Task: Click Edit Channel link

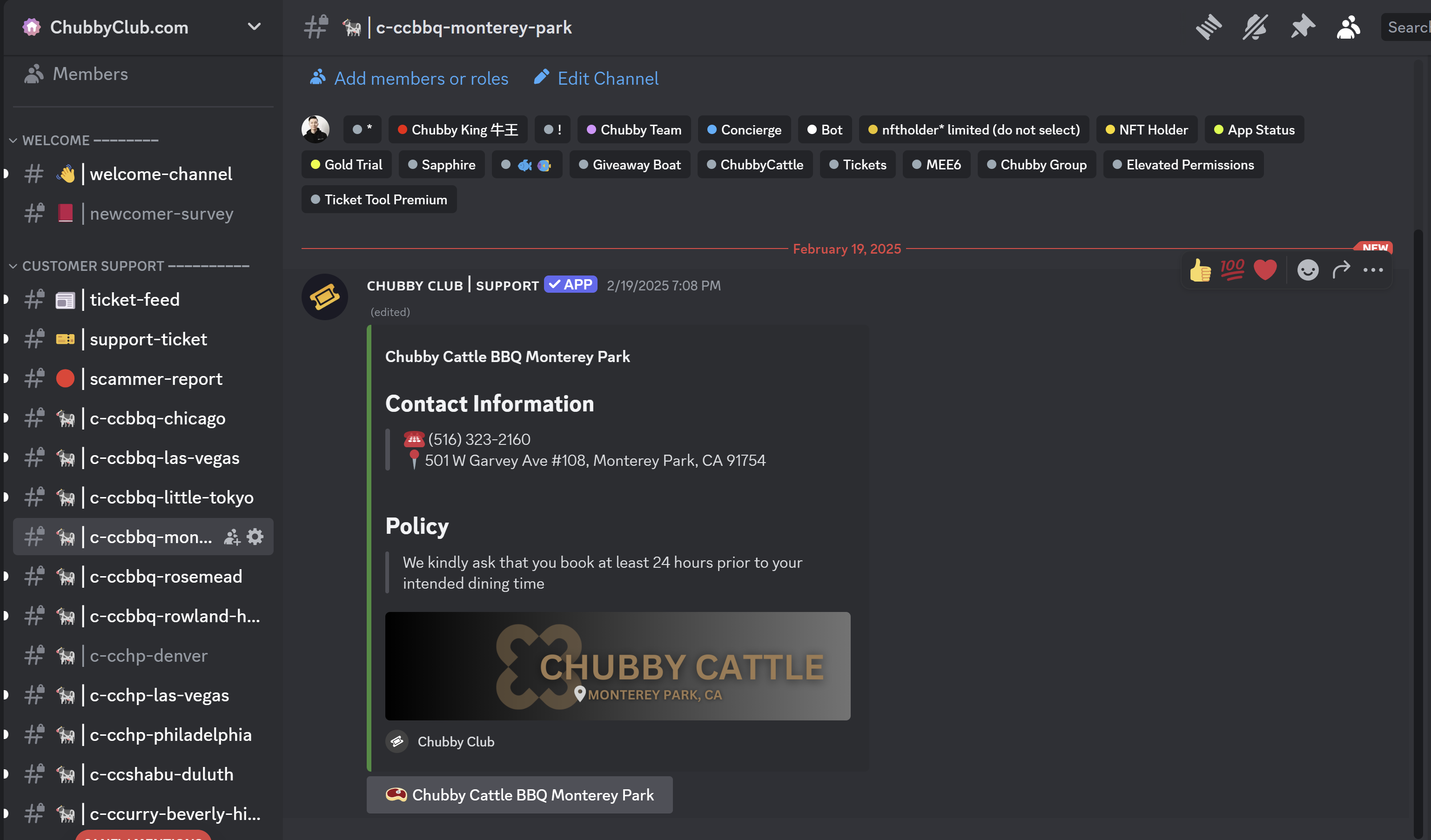Action: 596,78
